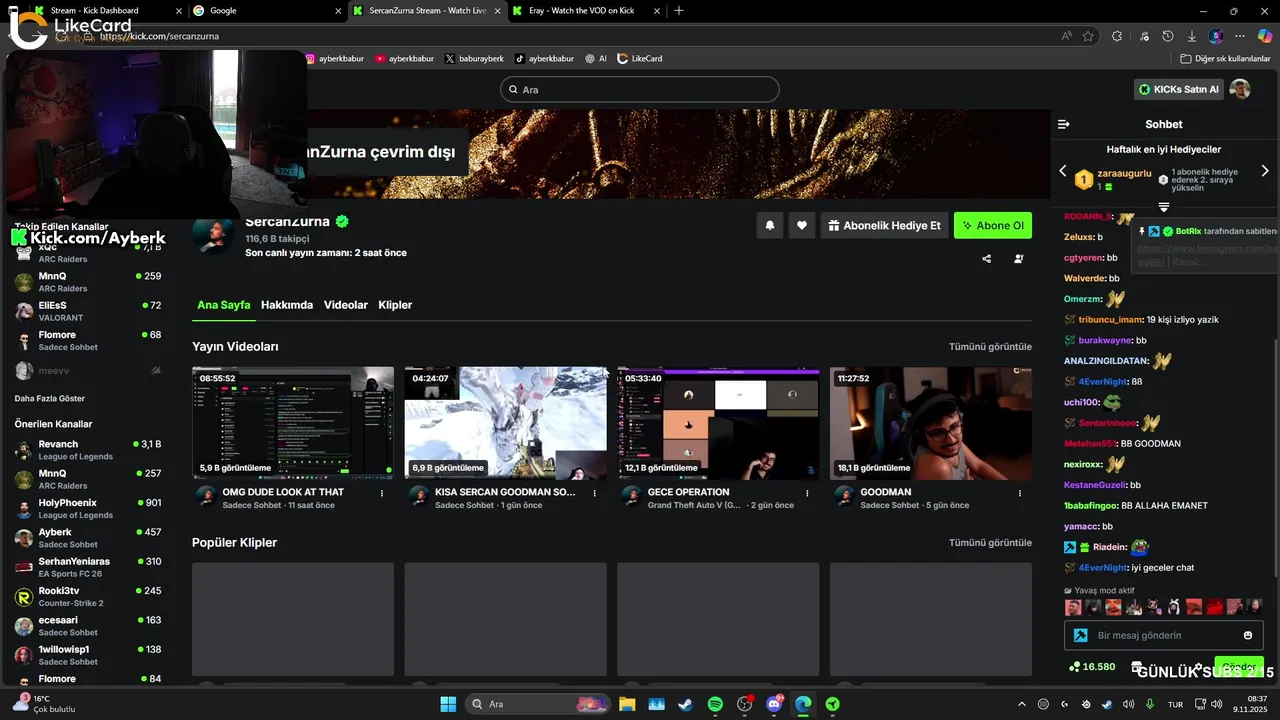
Task: Open options menu for OMG DUDE LOOK AT THAT
Action: (x=382, y=493)
